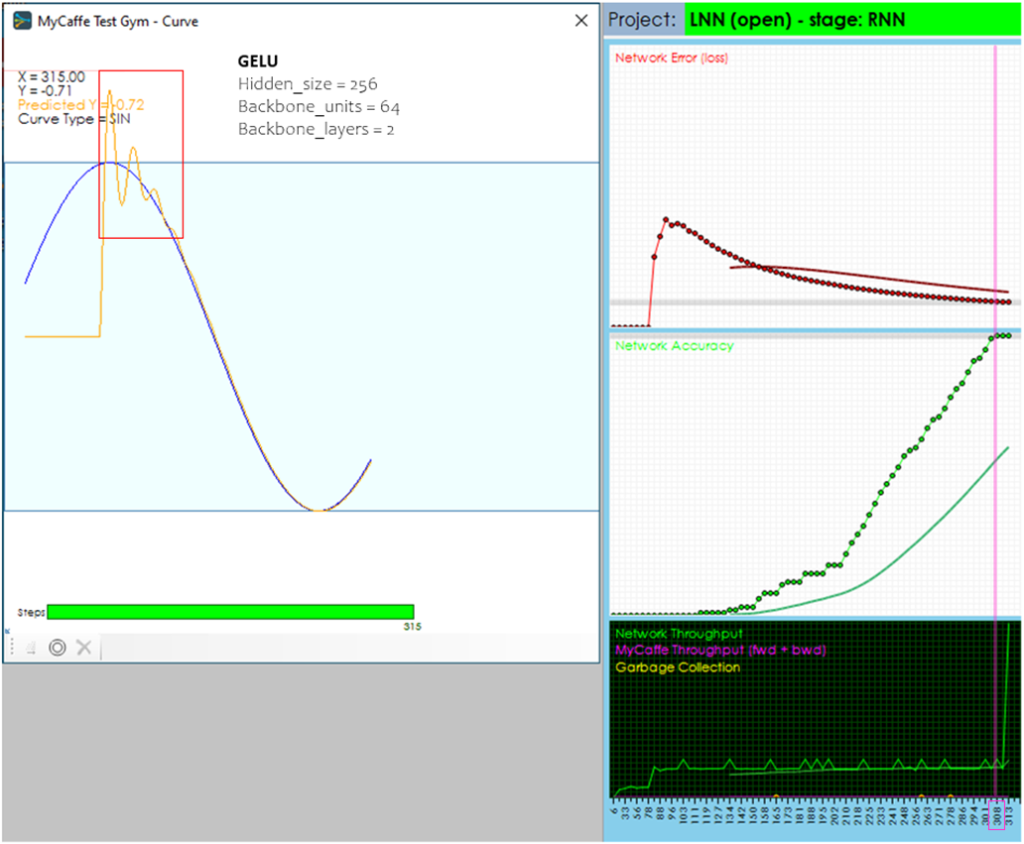Click the MyCaffe Throughput legend label

tap(720, 650)
